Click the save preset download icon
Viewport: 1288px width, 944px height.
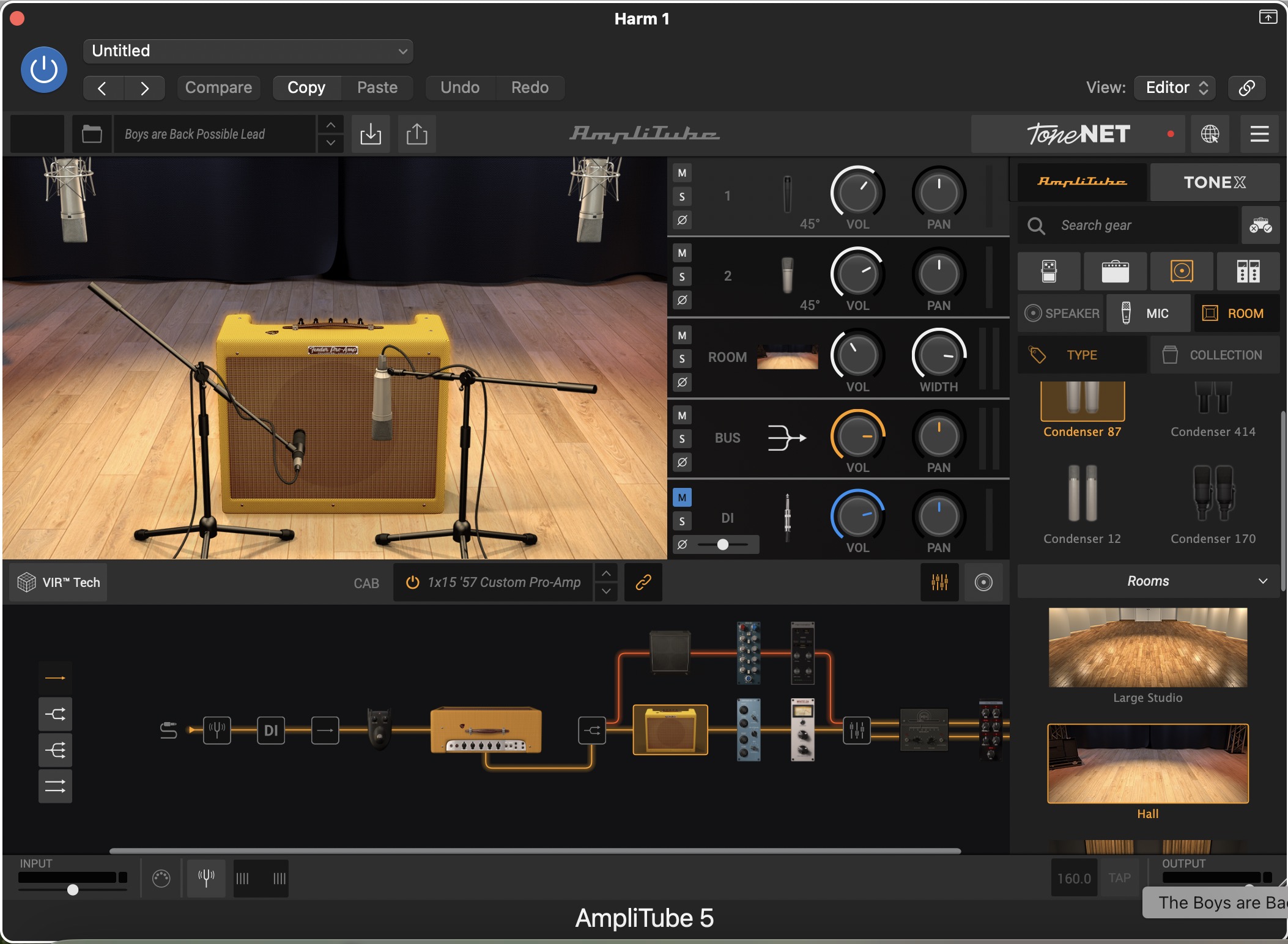point(371,134)
